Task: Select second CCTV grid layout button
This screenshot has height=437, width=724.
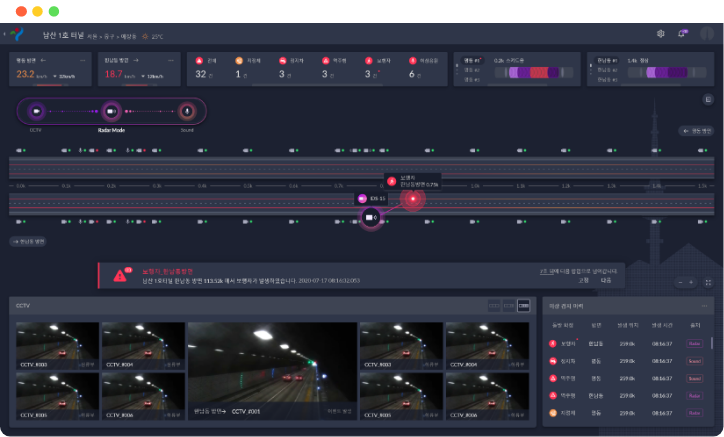Action: [x=509, y=306]
